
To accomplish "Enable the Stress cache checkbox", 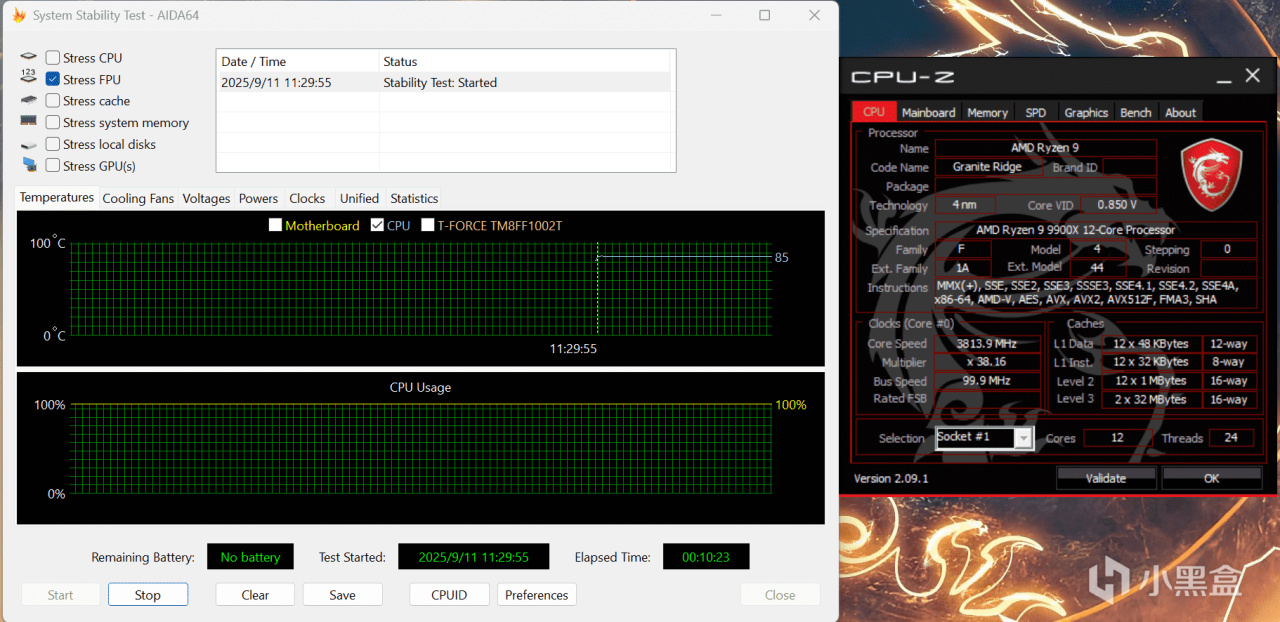I will click(53, 101).
